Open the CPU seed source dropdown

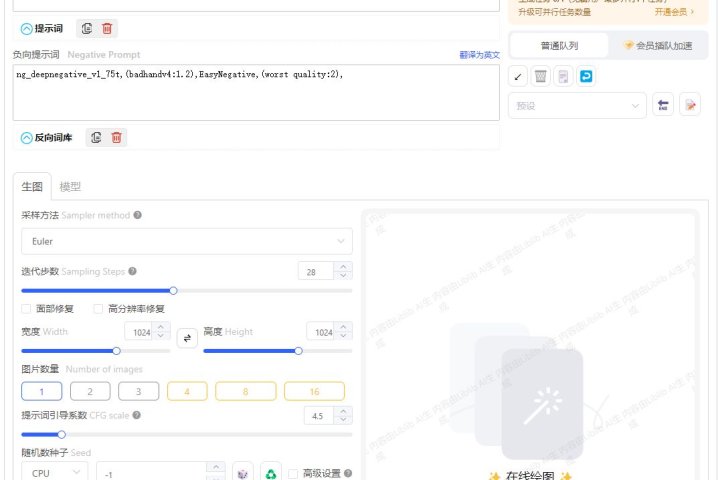tap(55, 473)
